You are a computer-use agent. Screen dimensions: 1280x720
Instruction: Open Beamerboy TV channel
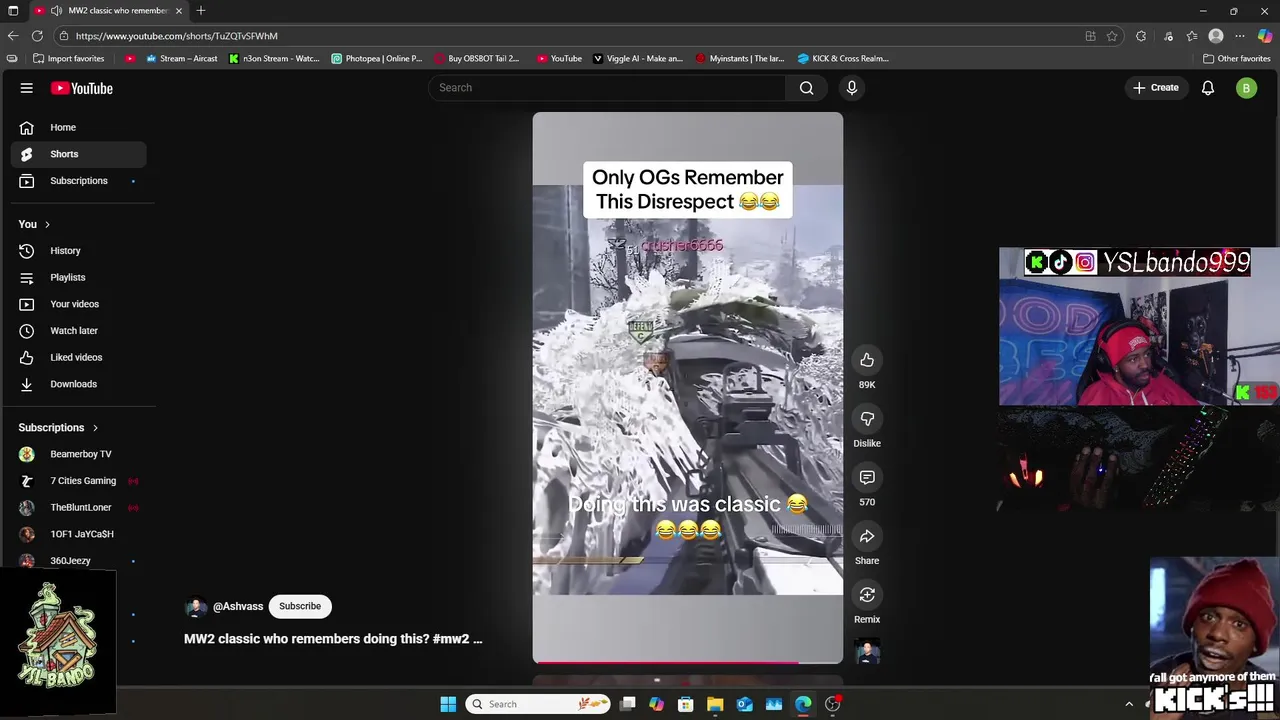(78, 454)
